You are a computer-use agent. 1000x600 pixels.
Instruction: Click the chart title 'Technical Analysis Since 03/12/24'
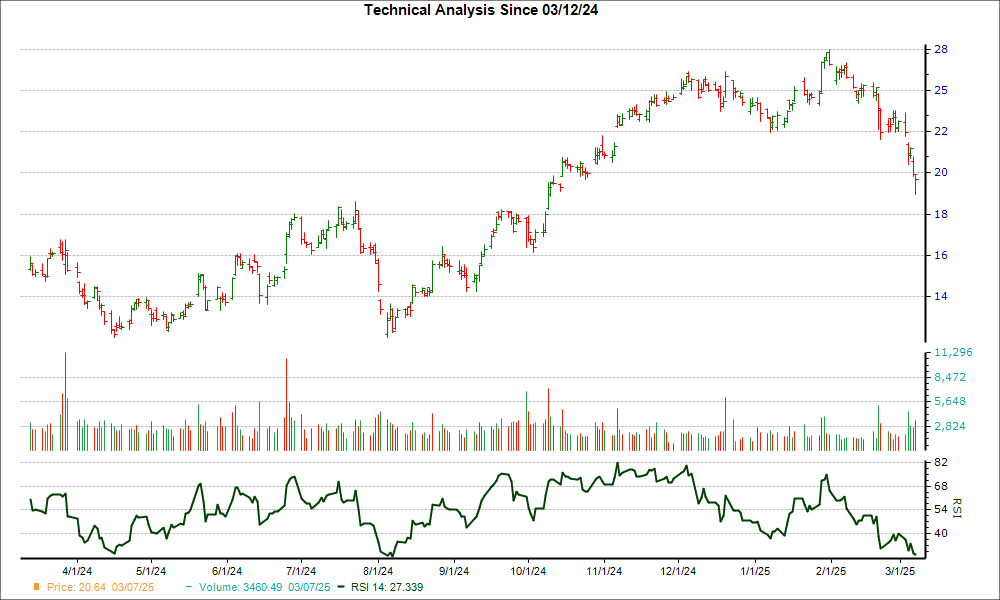481,10
